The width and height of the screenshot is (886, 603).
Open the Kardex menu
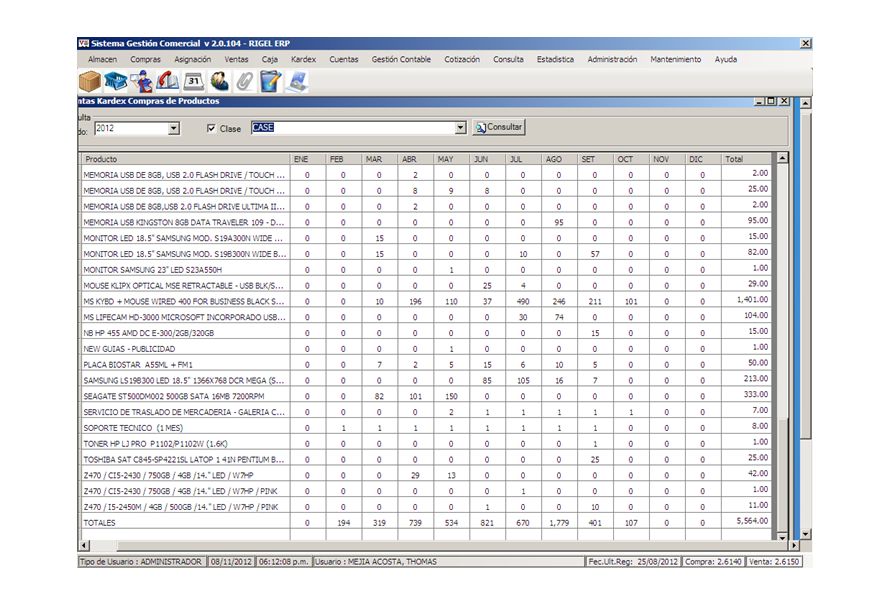click(303, 60)
